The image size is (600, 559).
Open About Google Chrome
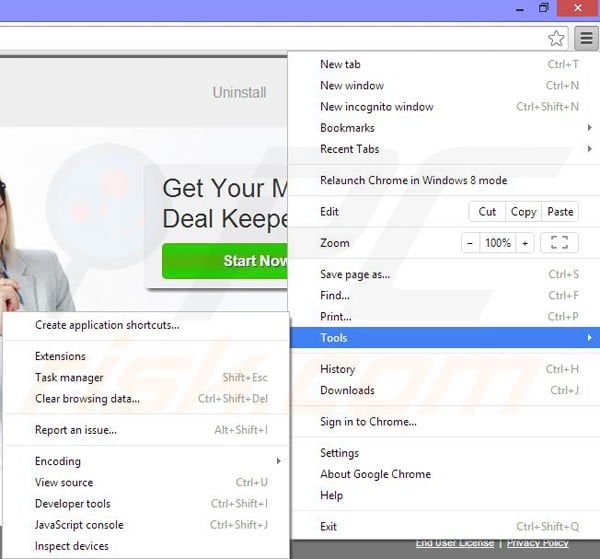coord(444,474)
